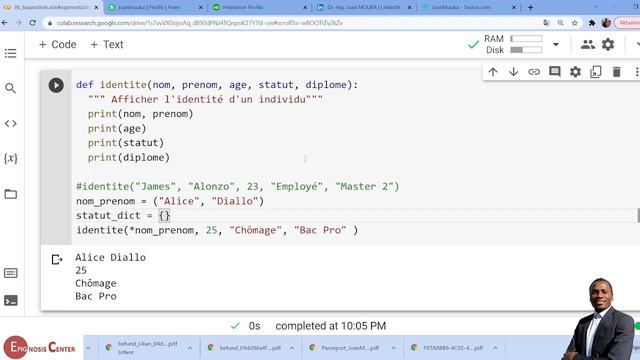Viewport: 640px width, 360px height.
Task: Switch to the LinkedIn tab
Action: (364, 7)
